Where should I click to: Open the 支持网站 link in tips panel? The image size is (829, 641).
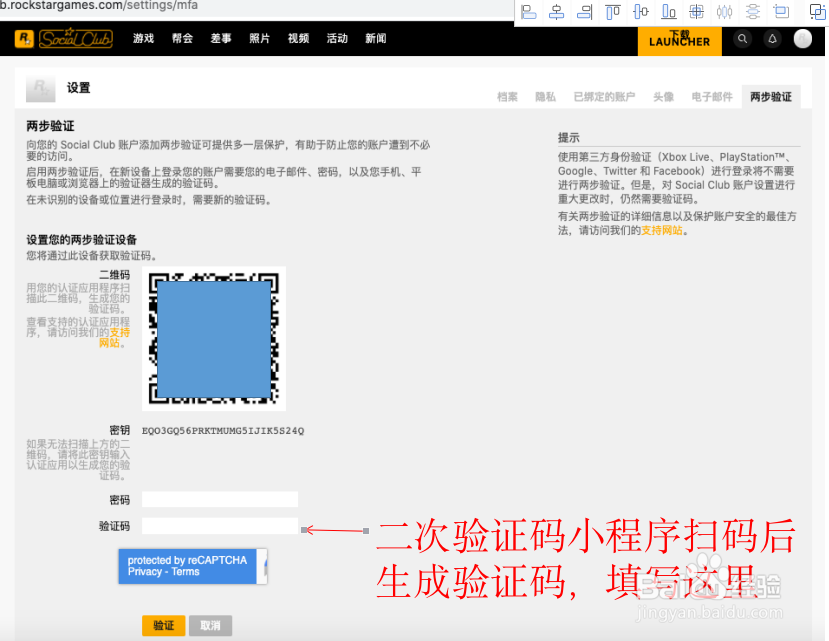pos(661,231)
